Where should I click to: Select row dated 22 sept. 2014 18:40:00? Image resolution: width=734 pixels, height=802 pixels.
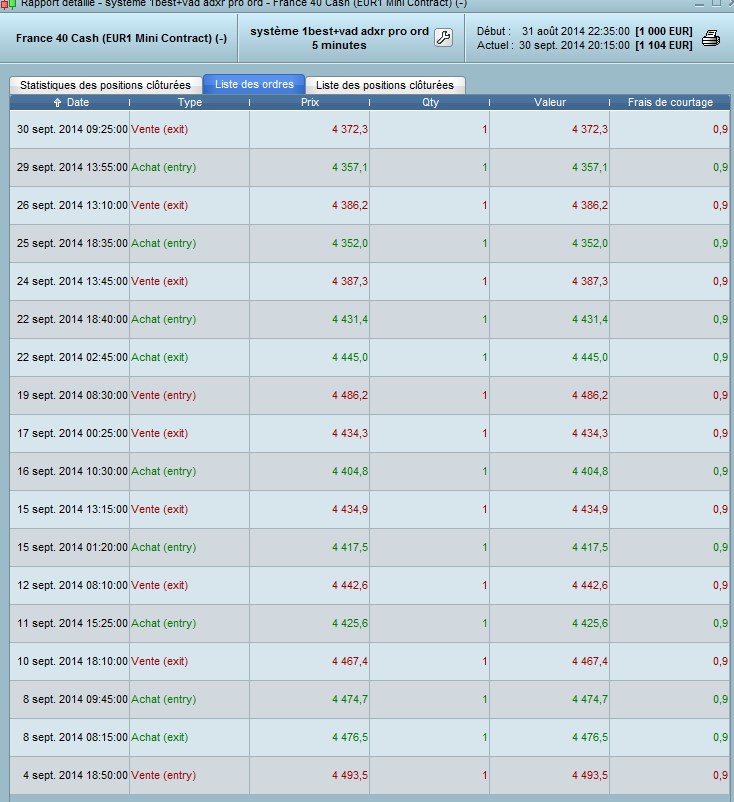369,320
